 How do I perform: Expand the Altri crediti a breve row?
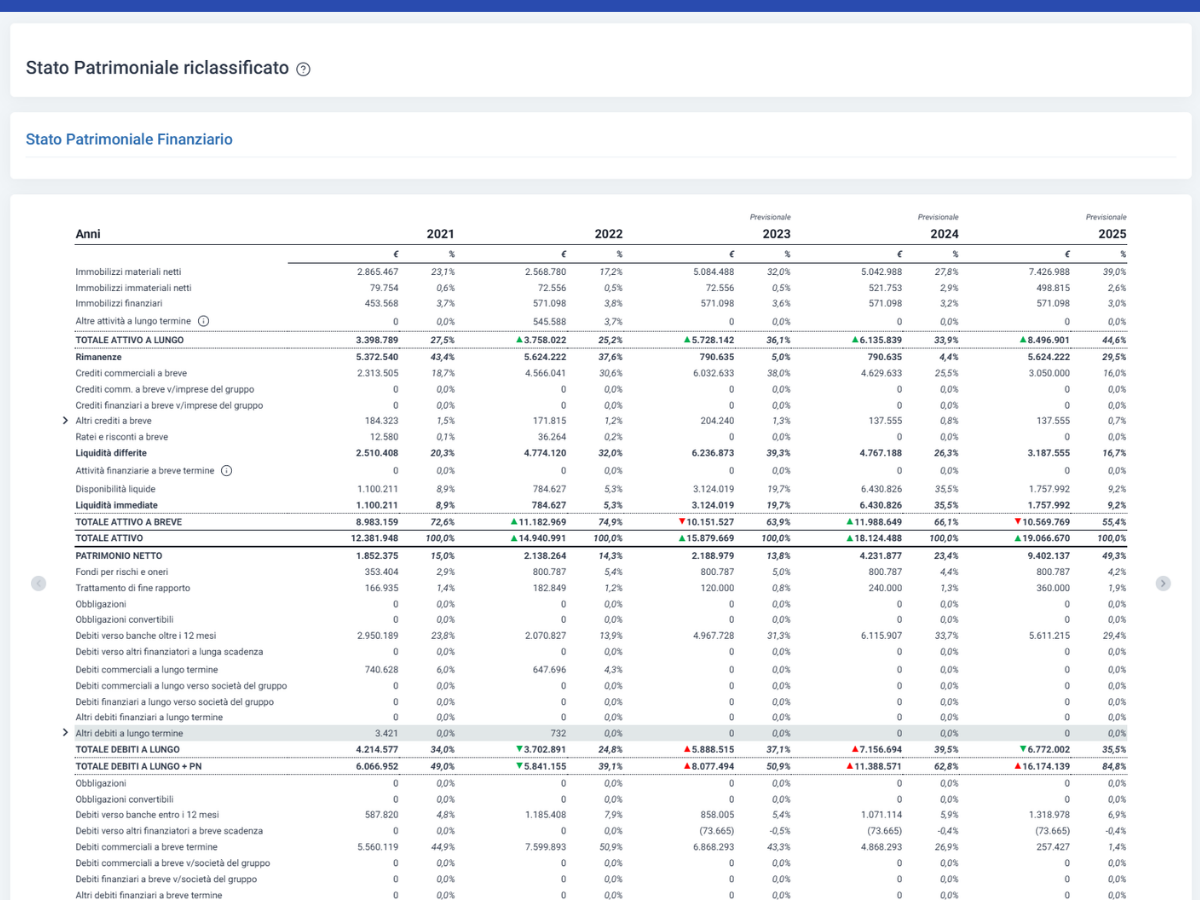pyautogui.click(x=65, y=421)
